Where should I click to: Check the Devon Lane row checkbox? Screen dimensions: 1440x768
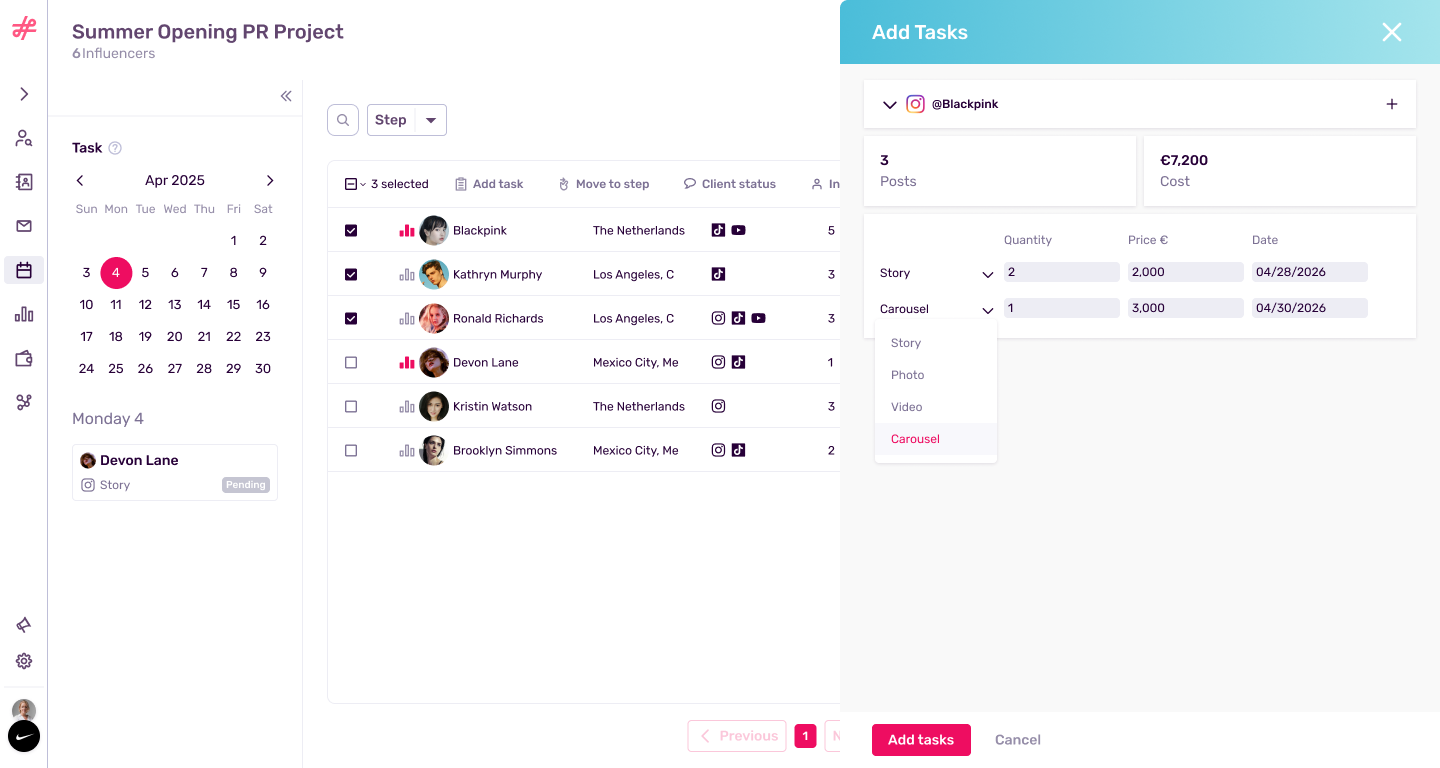tap(351, 362)
